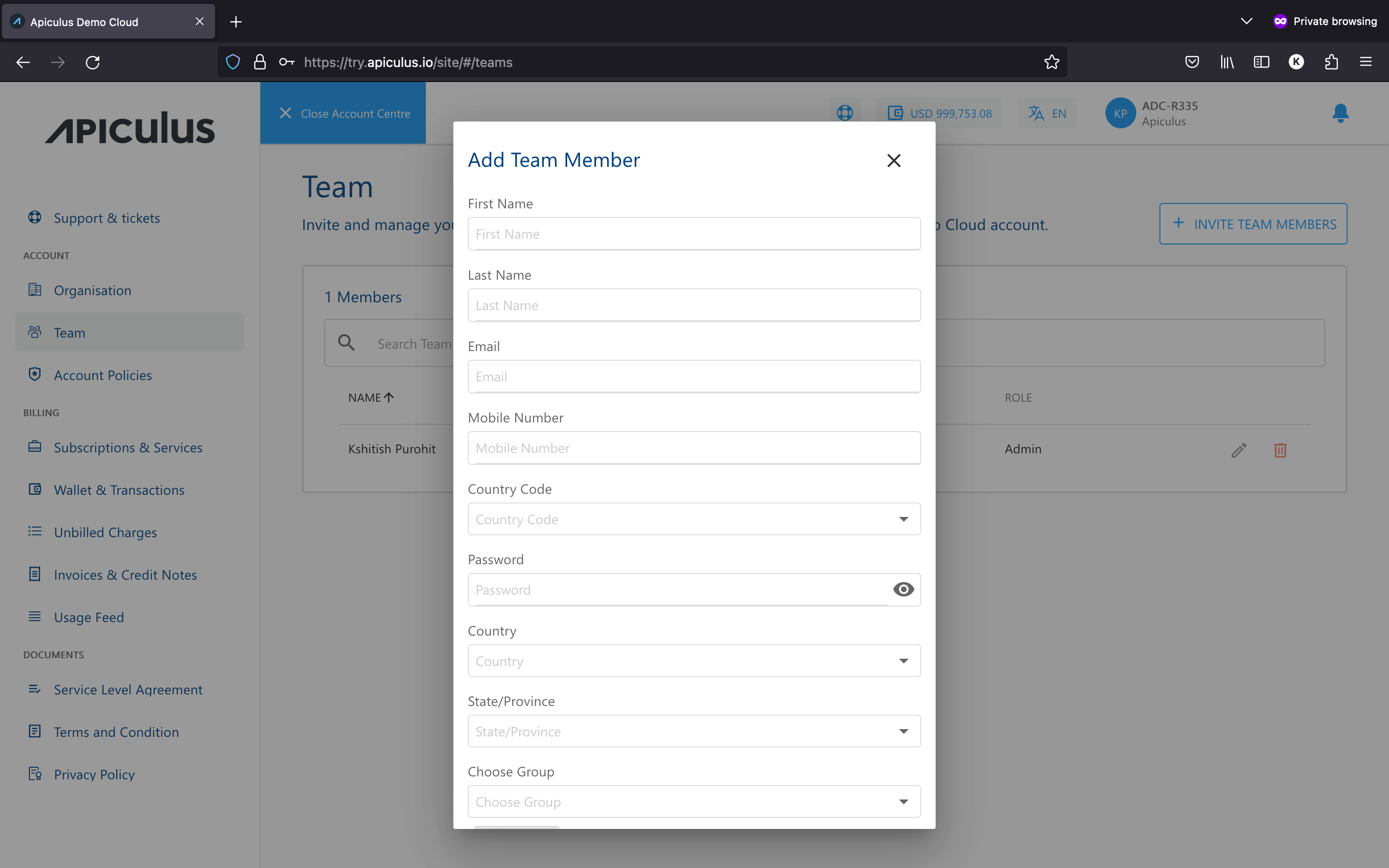
Task: Toggle password visibility with the eye icon
Action: [x=902, y=590]
